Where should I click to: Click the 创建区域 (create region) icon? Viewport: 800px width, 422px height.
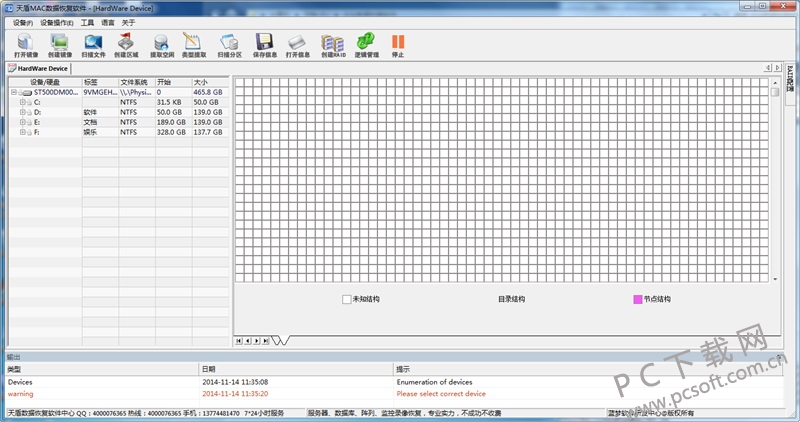pyautogui.click(x=127, y=43)
